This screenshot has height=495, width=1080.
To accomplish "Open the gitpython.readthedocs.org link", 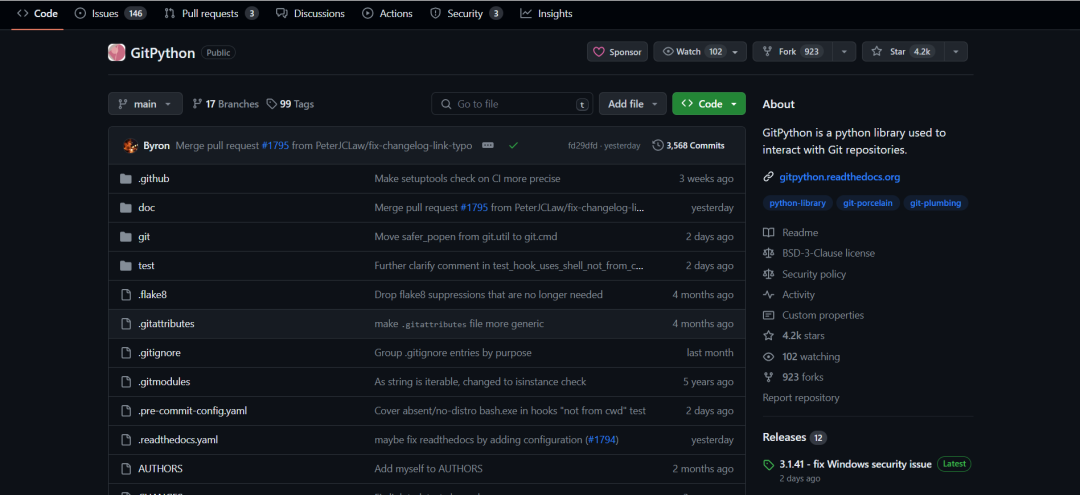I will tap(840, 177).
